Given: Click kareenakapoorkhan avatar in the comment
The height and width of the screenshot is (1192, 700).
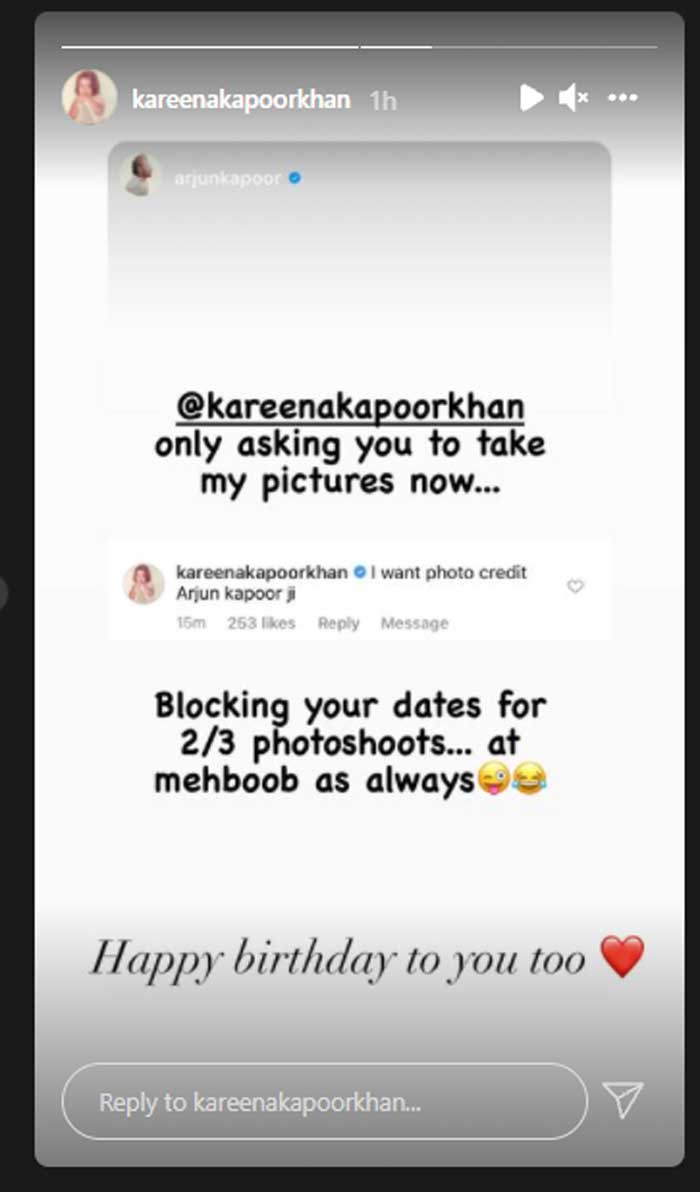Looking at the screenshot, I should pos(144,584).
